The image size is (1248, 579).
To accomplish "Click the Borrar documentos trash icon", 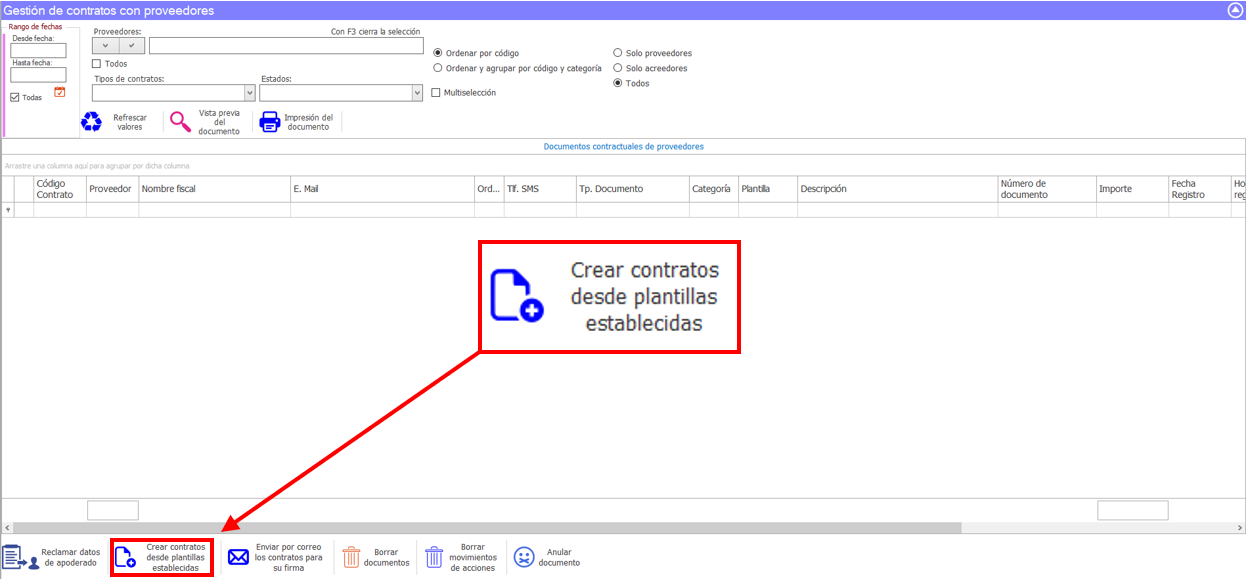I will click(353, 557).
